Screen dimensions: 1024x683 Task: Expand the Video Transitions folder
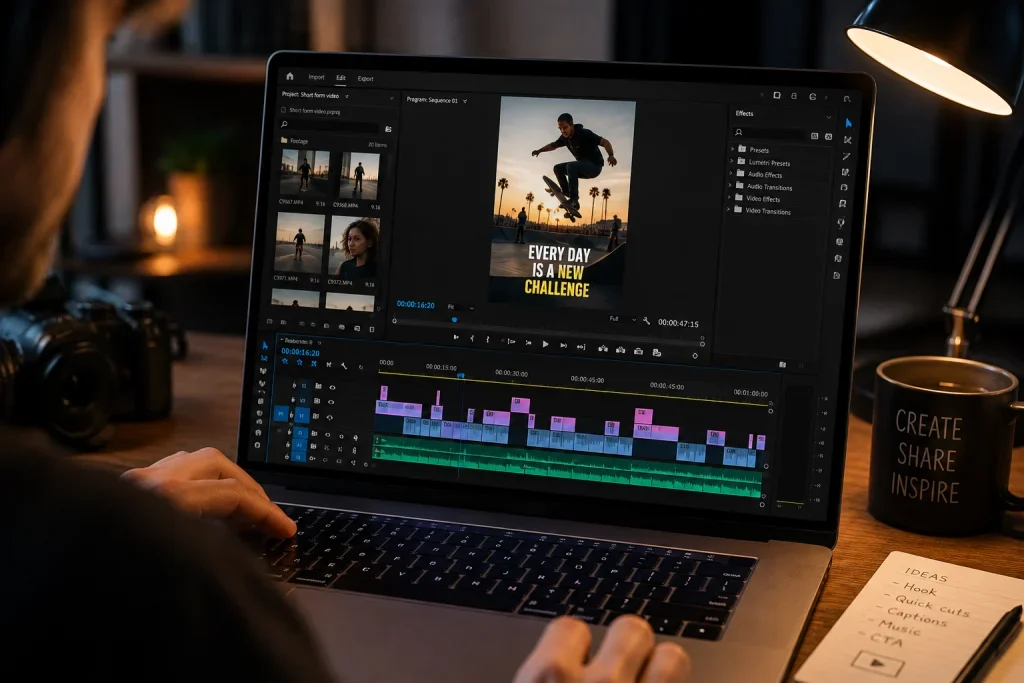(x=728, y=210)
